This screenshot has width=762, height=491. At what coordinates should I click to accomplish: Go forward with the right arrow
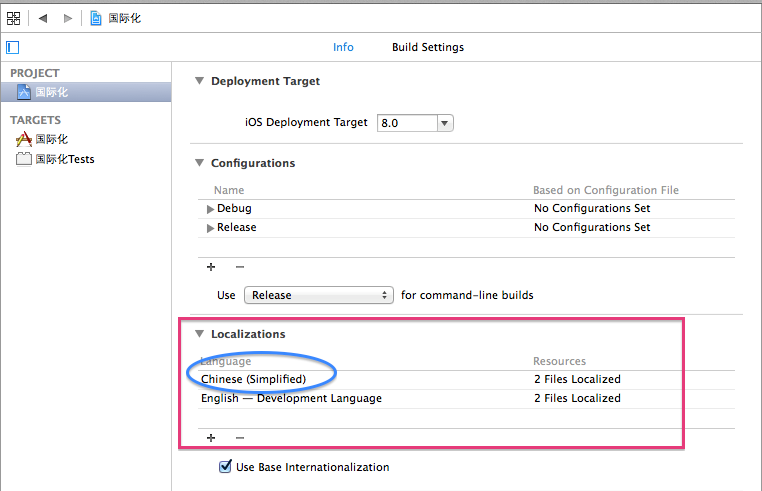coord(68,18)
